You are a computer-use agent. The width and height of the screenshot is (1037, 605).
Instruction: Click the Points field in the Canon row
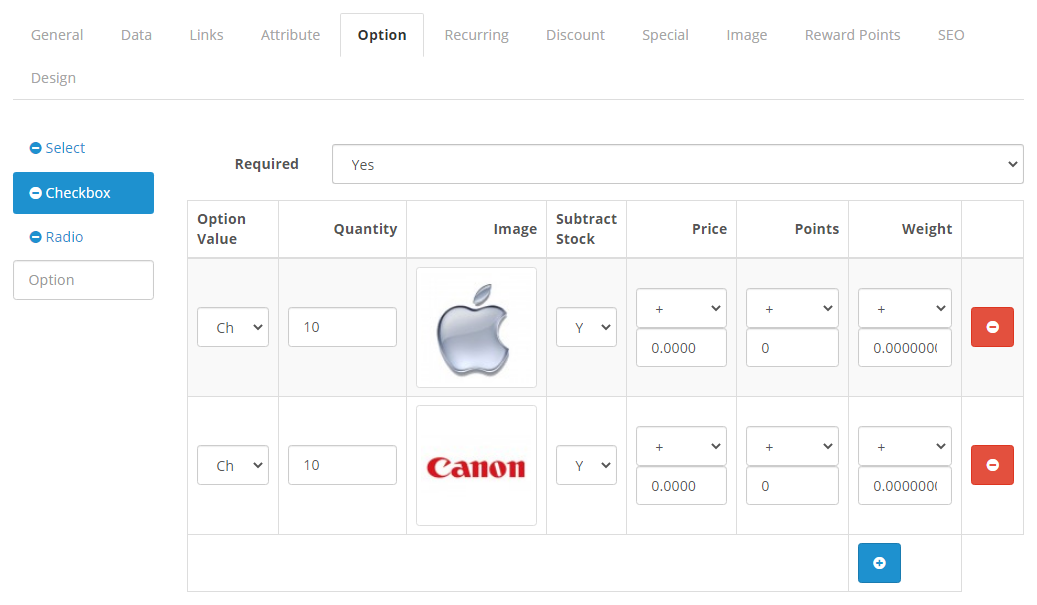[x=792, y=486]
